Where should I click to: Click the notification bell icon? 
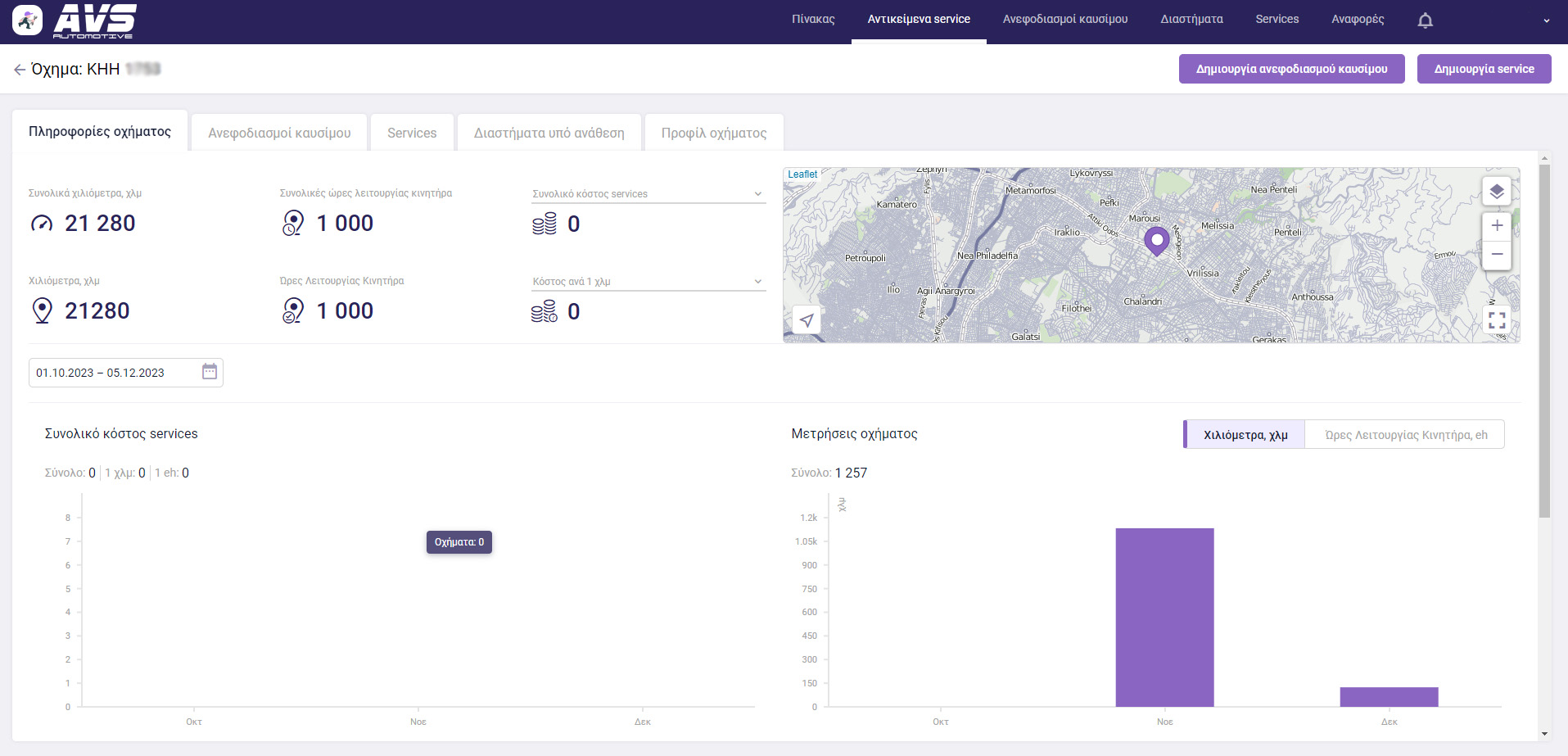(x=1425, y=20)
